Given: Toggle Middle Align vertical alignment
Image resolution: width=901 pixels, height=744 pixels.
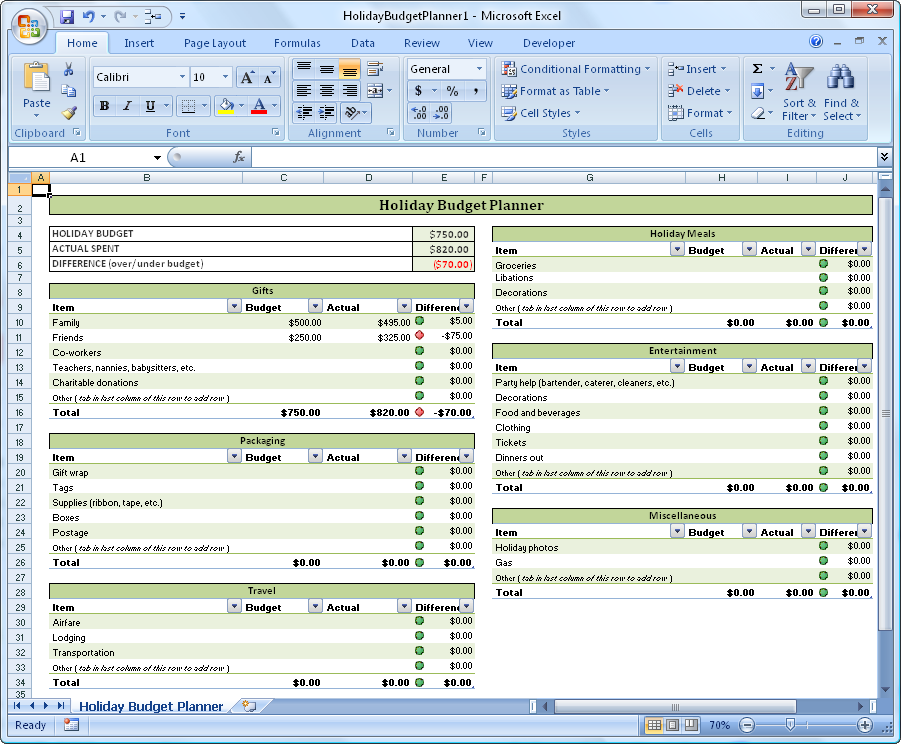Looking at the screenshot, I should (326, 69).
